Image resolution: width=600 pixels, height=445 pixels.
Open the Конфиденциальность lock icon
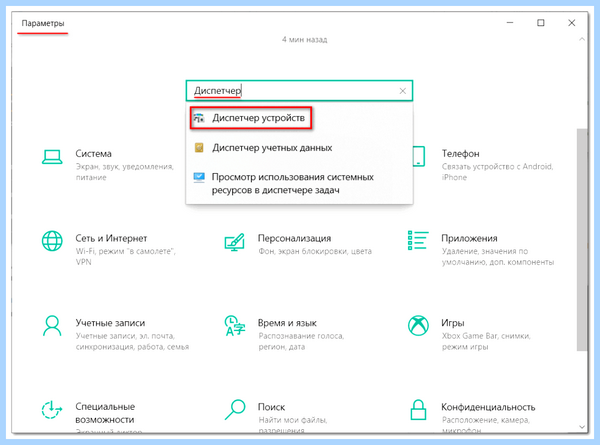(x=418, y=410)
